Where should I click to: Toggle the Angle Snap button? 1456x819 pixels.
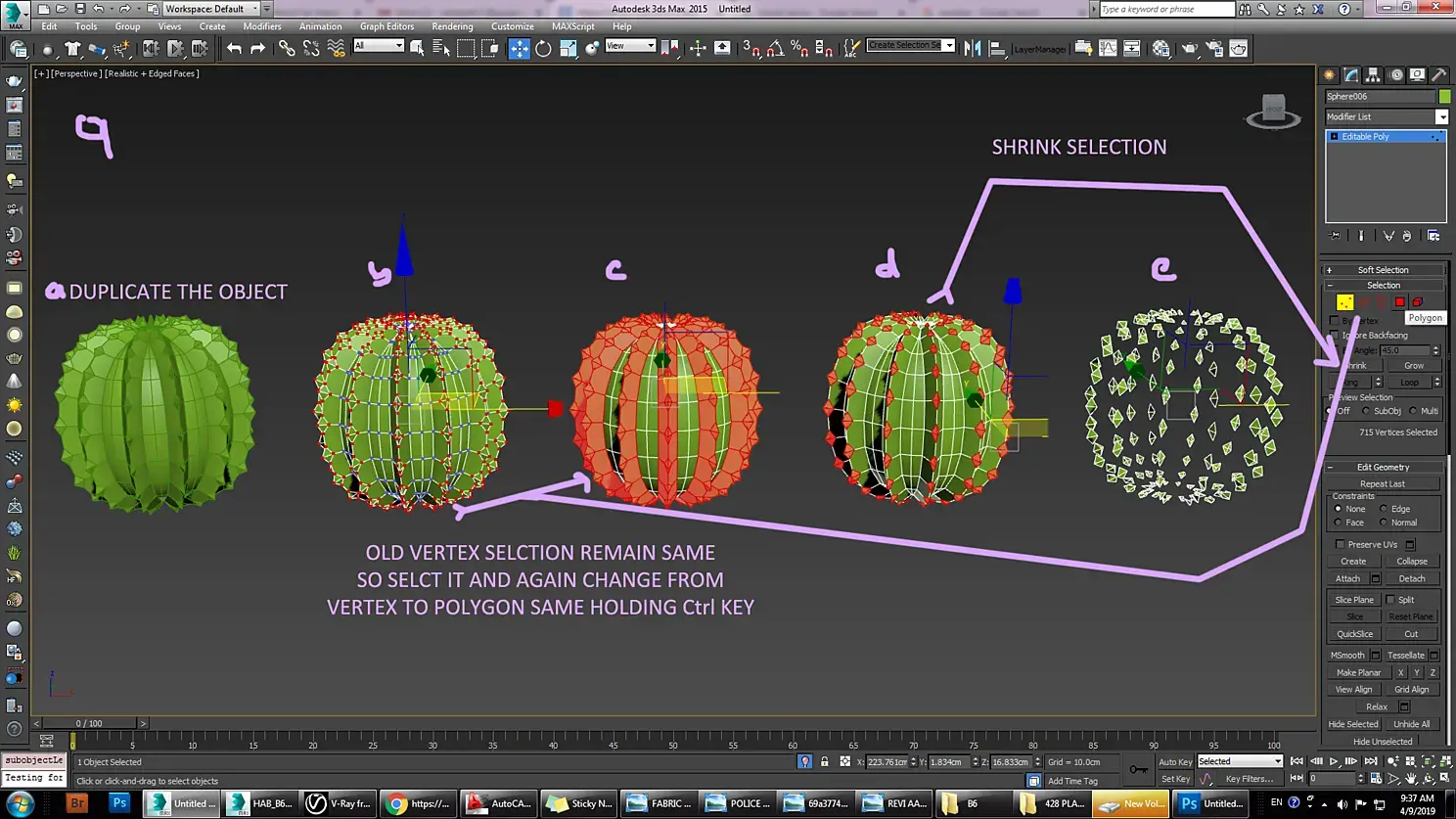coord(775,48)
